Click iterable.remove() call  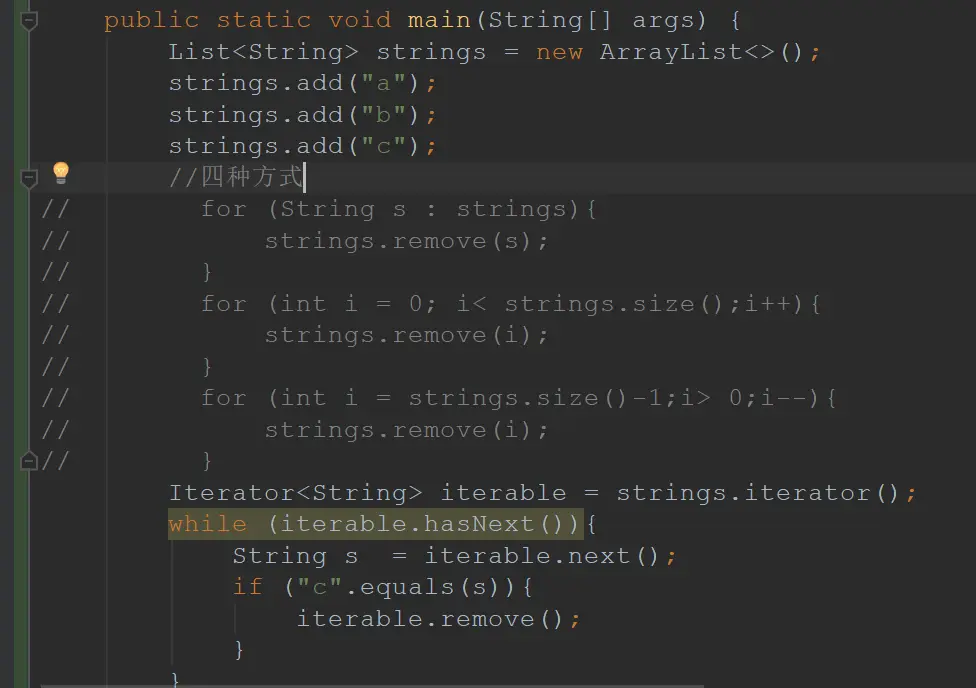pos(438,619)
